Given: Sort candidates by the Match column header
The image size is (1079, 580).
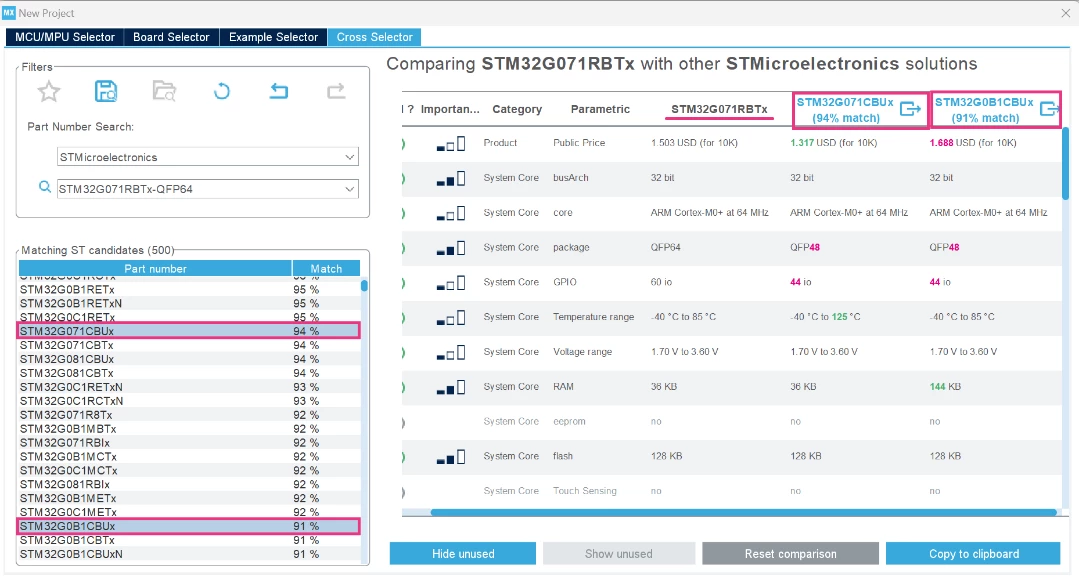Looking at the screenshot, I should coord(326,268).
